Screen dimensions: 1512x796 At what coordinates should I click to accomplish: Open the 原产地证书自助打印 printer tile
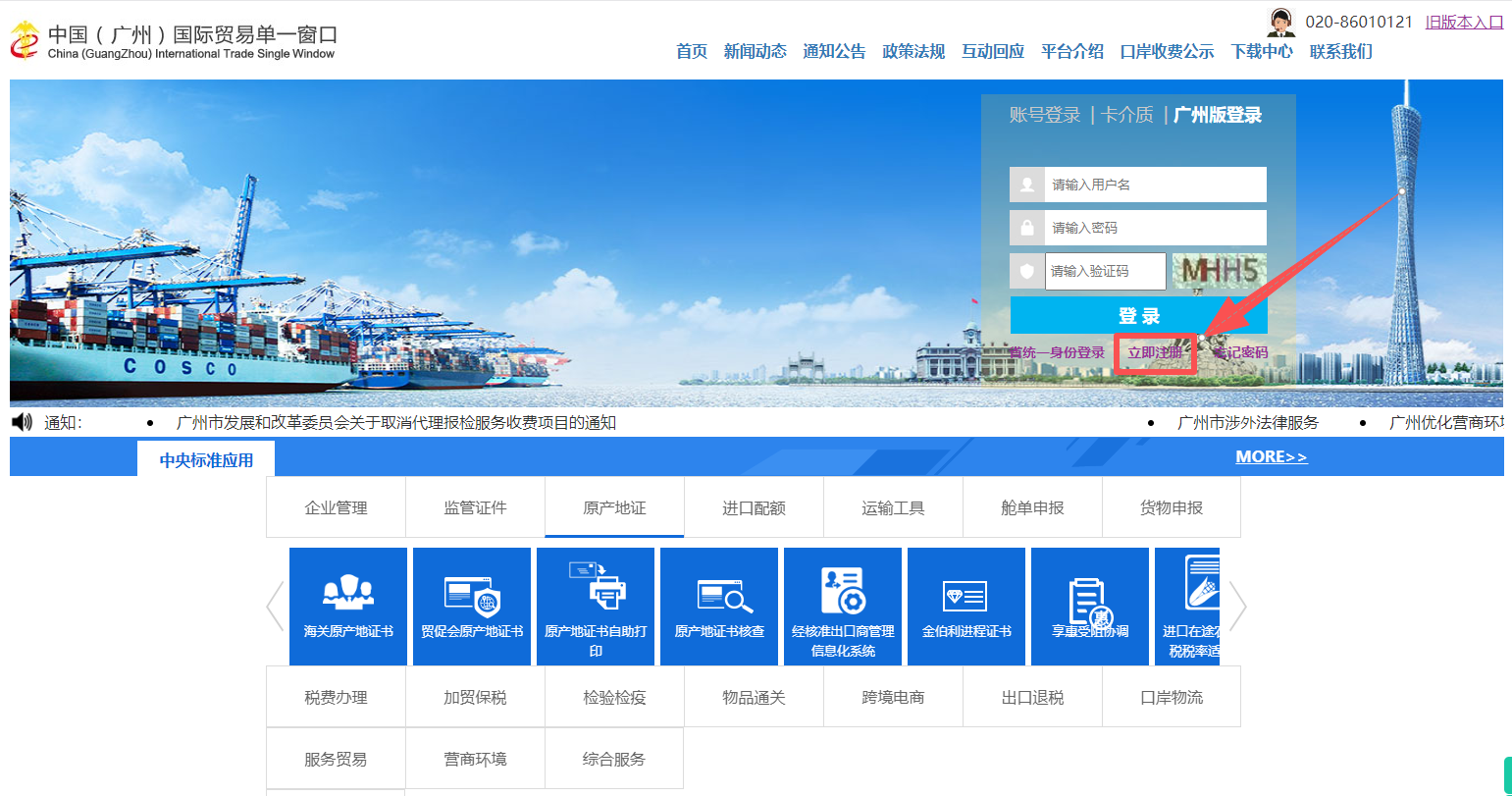click(x=596, y=606)
